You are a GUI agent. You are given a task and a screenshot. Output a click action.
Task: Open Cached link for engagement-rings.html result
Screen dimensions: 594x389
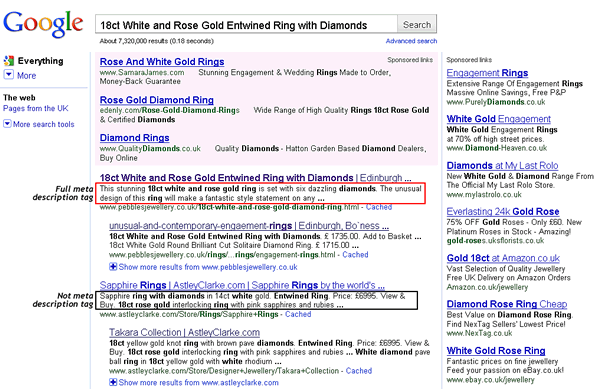tap(355, 255)
